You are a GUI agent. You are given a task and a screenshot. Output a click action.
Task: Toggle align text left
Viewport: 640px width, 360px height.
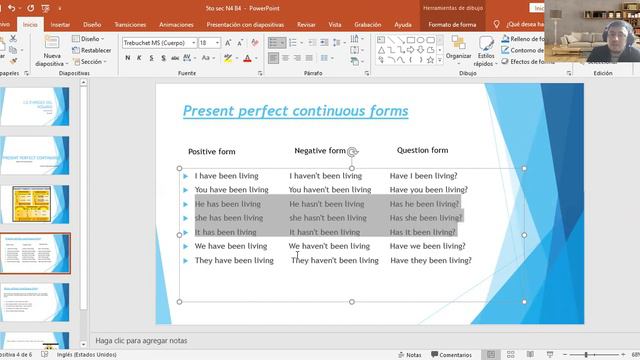pos(273,58)
